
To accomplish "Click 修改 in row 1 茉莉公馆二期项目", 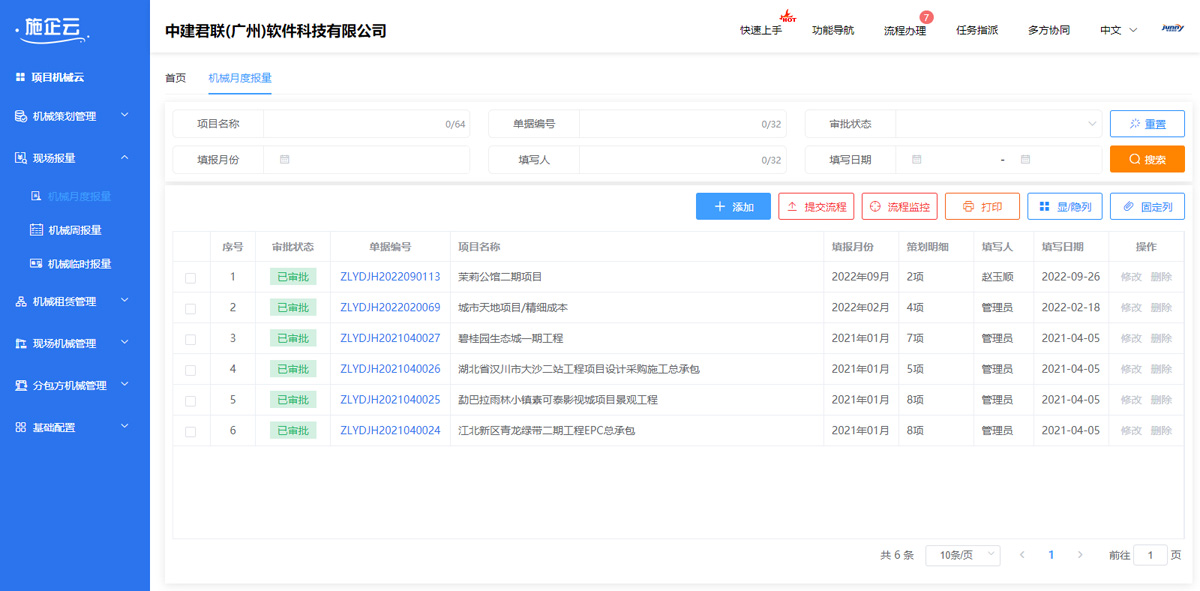I will click(x=1131, y=277).
